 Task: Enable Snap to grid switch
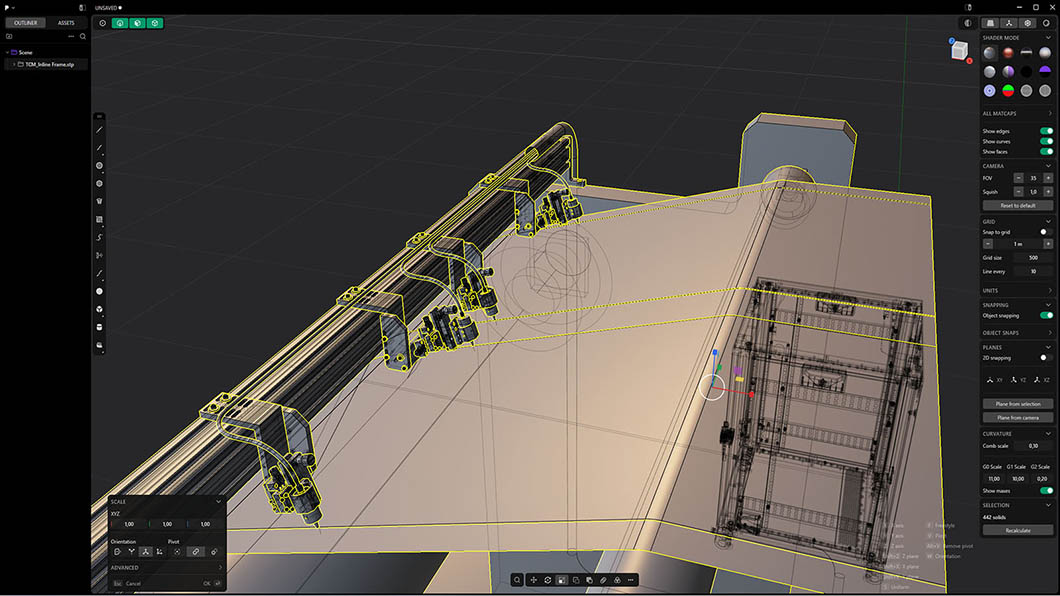1046,232
